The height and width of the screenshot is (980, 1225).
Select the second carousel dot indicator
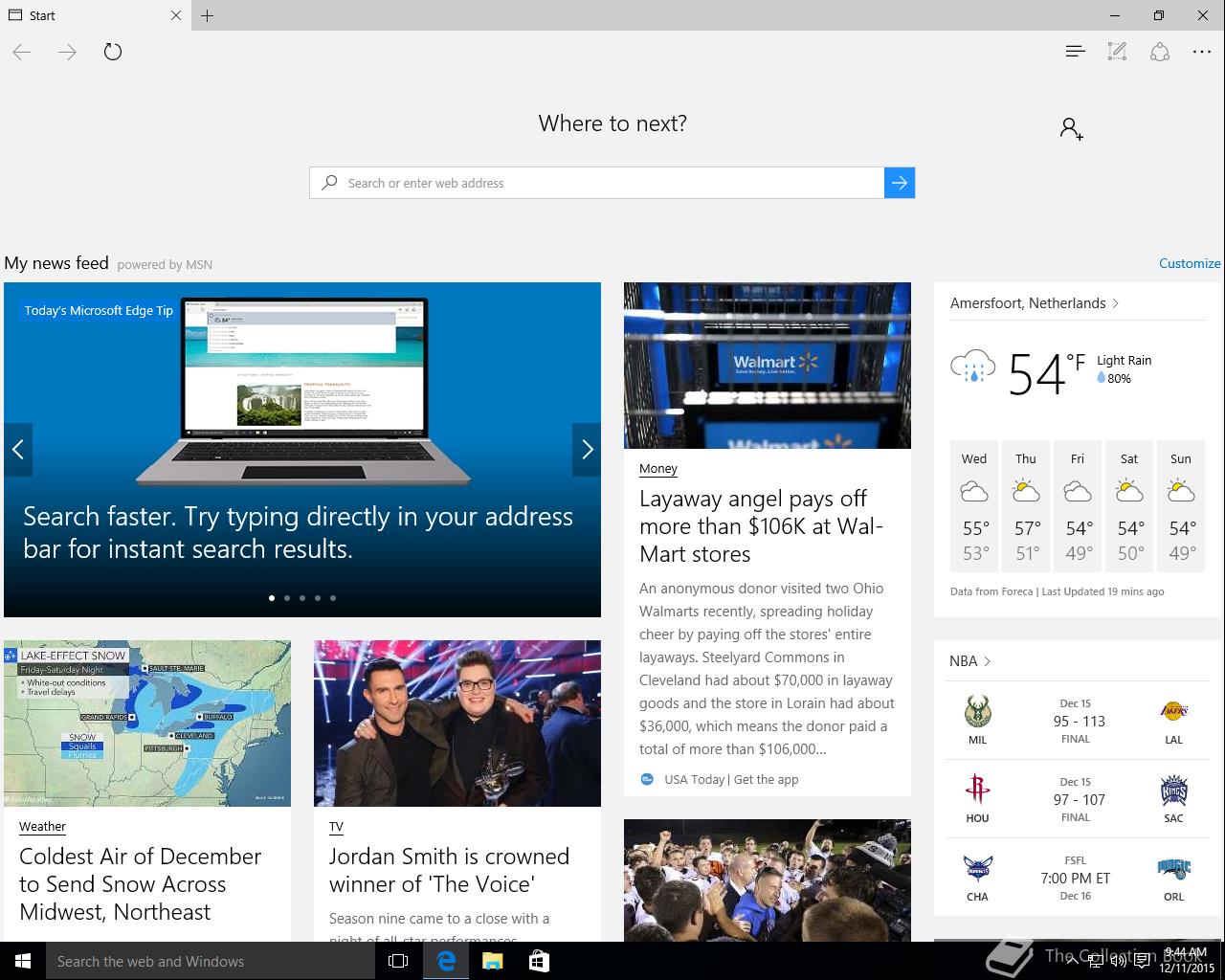(287, 598)
